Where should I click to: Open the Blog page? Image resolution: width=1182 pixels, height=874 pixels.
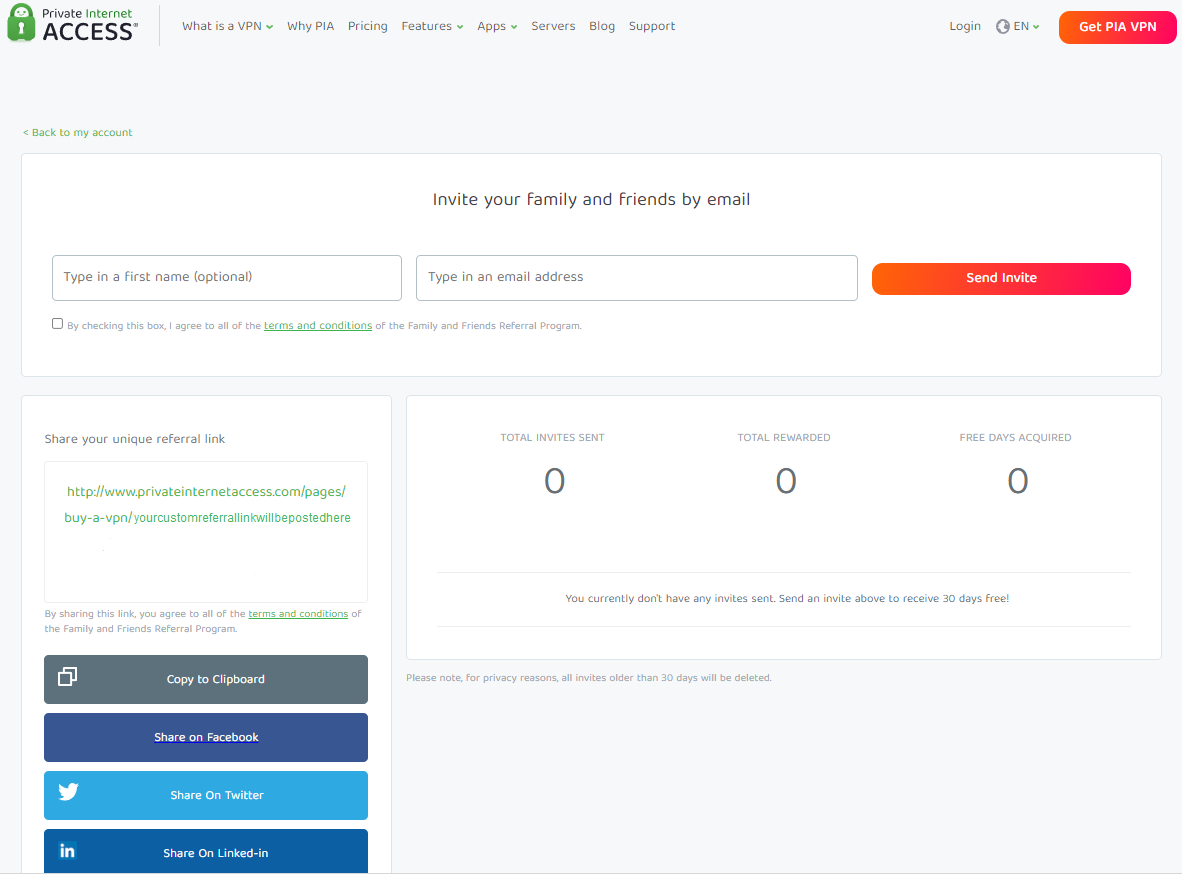coord(602,26)
